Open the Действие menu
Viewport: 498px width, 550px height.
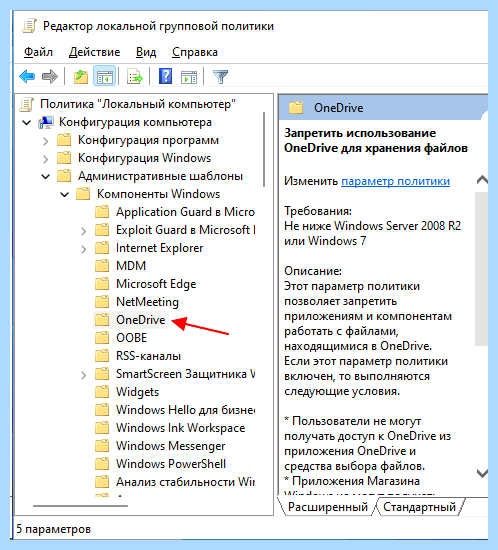point(94,52)
